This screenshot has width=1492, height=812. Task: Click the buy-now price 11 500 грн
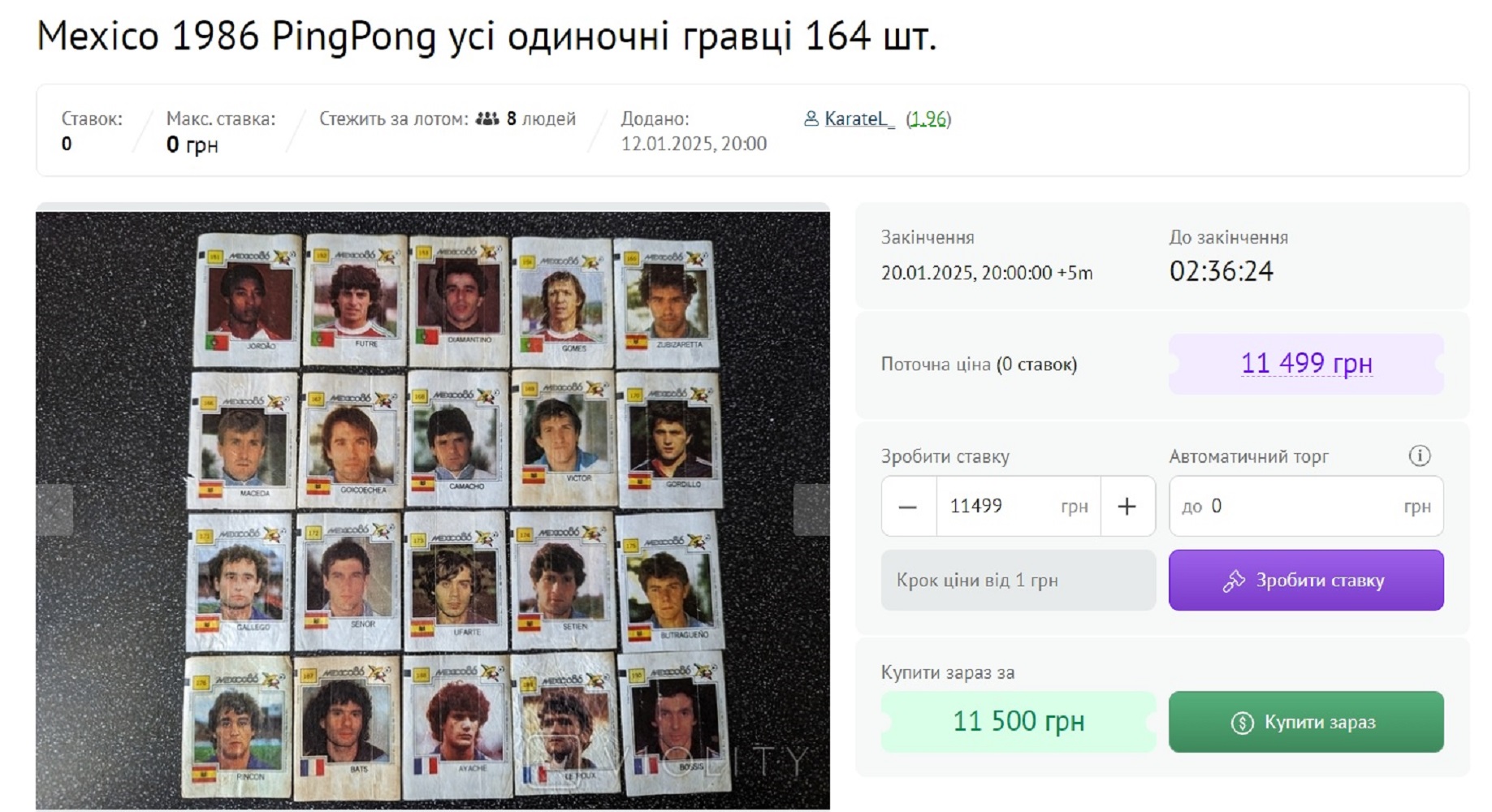click(1018, 721)
